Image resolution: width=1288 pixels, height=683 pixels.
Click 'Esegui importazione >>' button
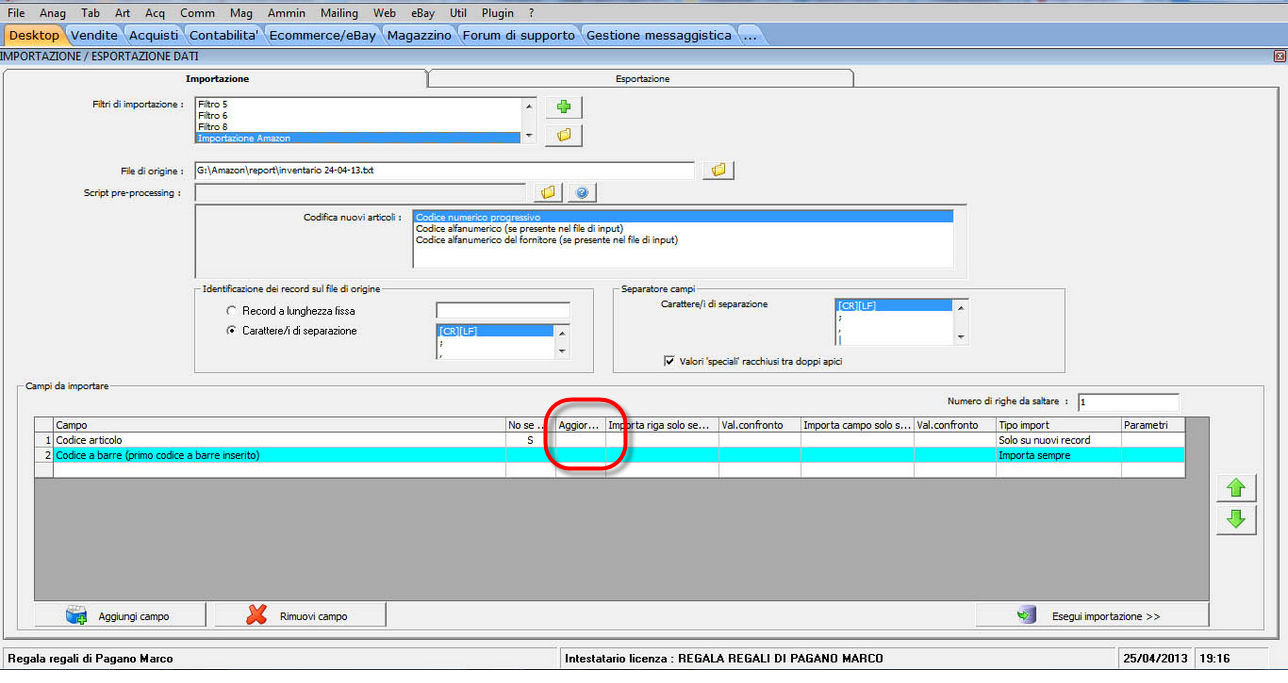pyautogui.click(x=1092, y=616)
